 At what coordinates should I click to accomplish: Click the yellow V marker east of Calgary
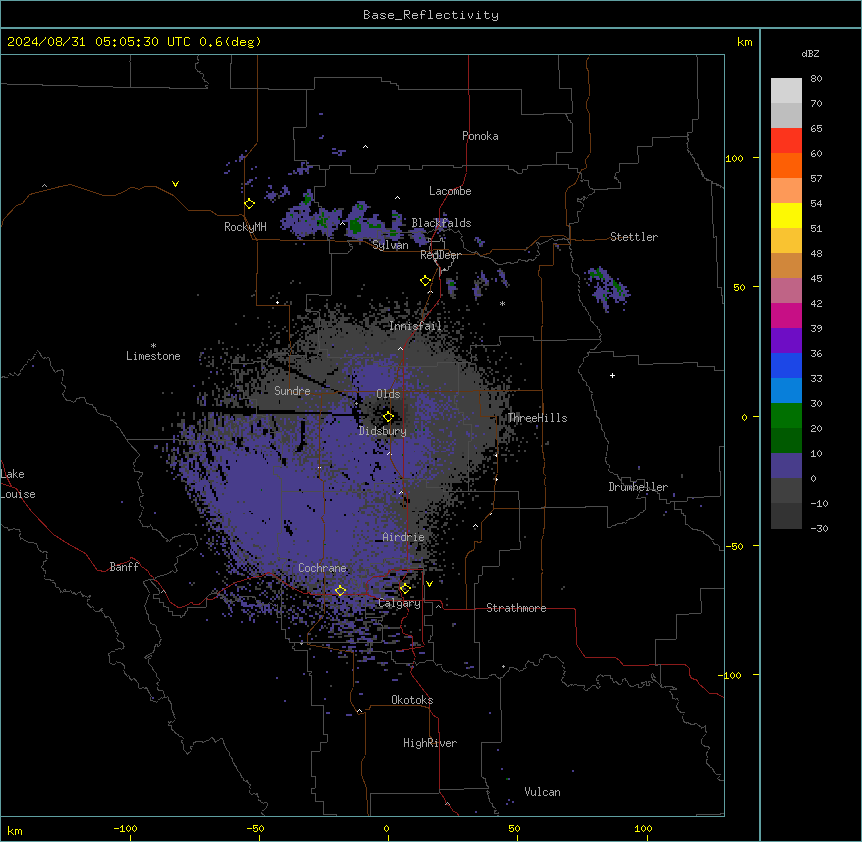click(x=429, y=584)
